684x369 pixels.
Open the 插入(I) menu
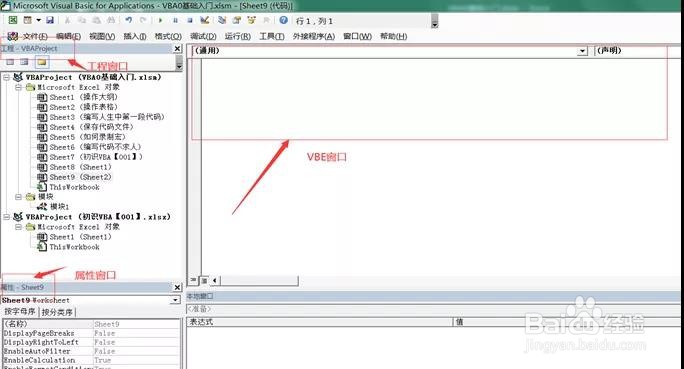135,37
